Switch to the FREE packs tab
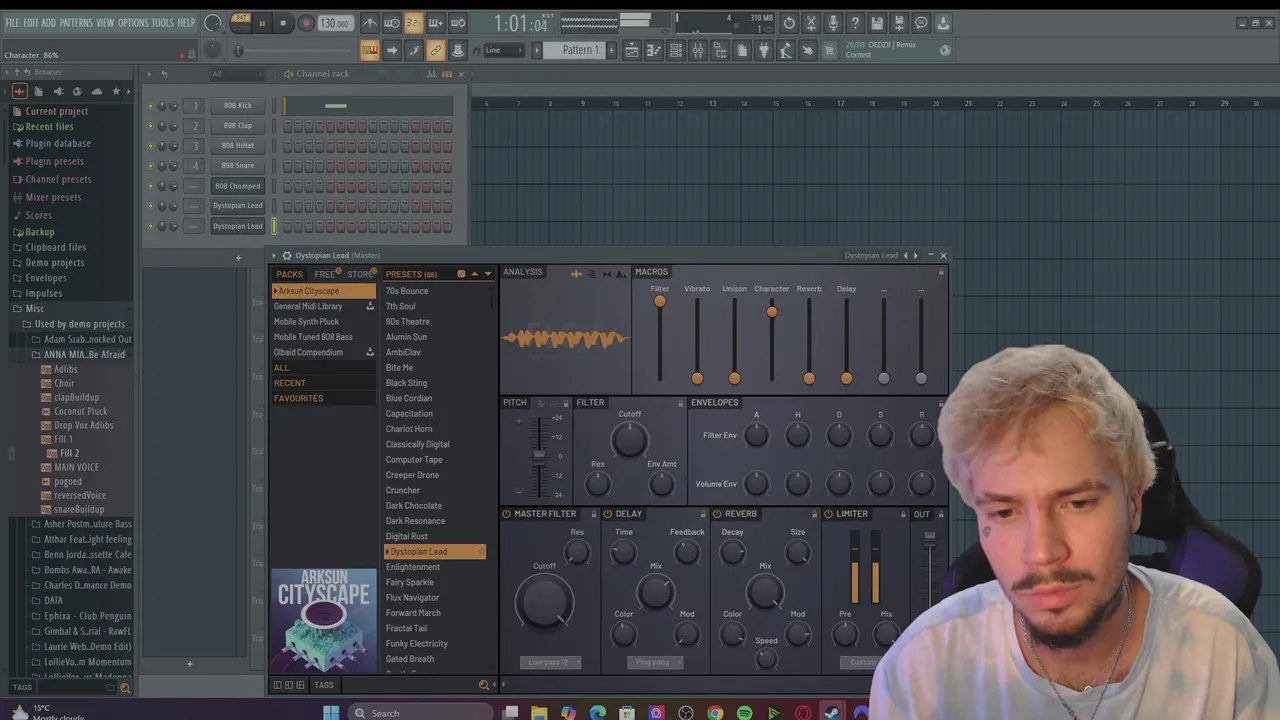This screenshot has height=720, width=1280. pyautogui.click(x=326, y=274)
